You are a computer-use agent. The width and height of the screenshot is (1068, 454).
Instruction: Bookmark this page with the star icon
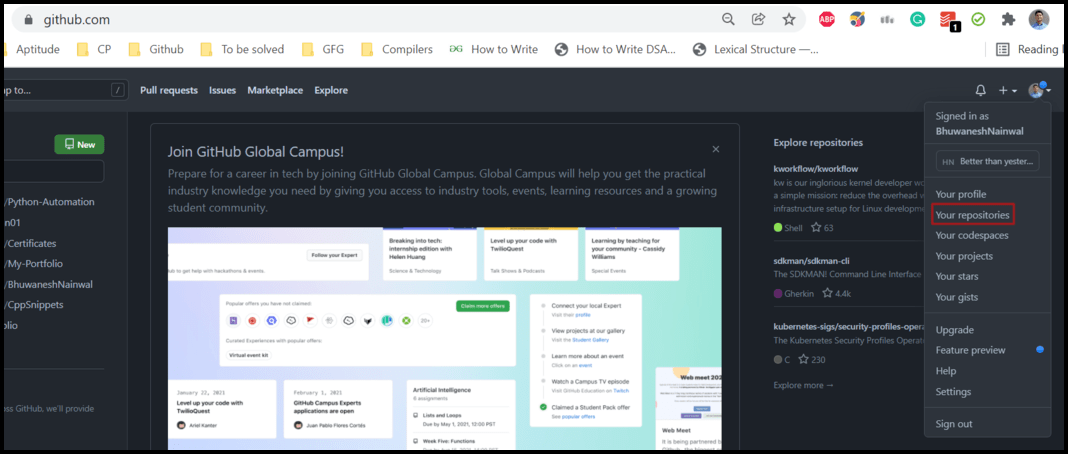coord(789,20)
